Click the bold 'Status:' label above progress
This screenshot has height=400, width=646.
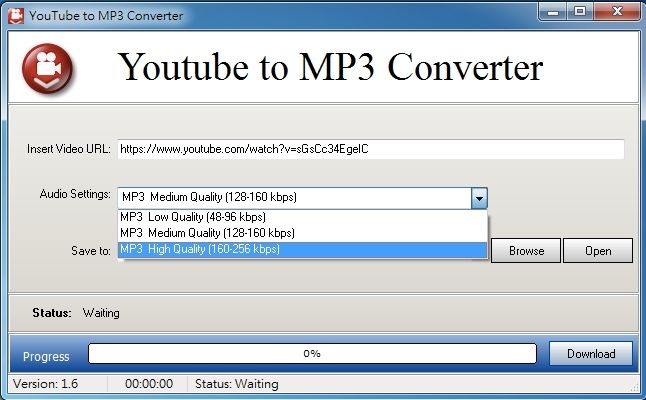(52, 313)
